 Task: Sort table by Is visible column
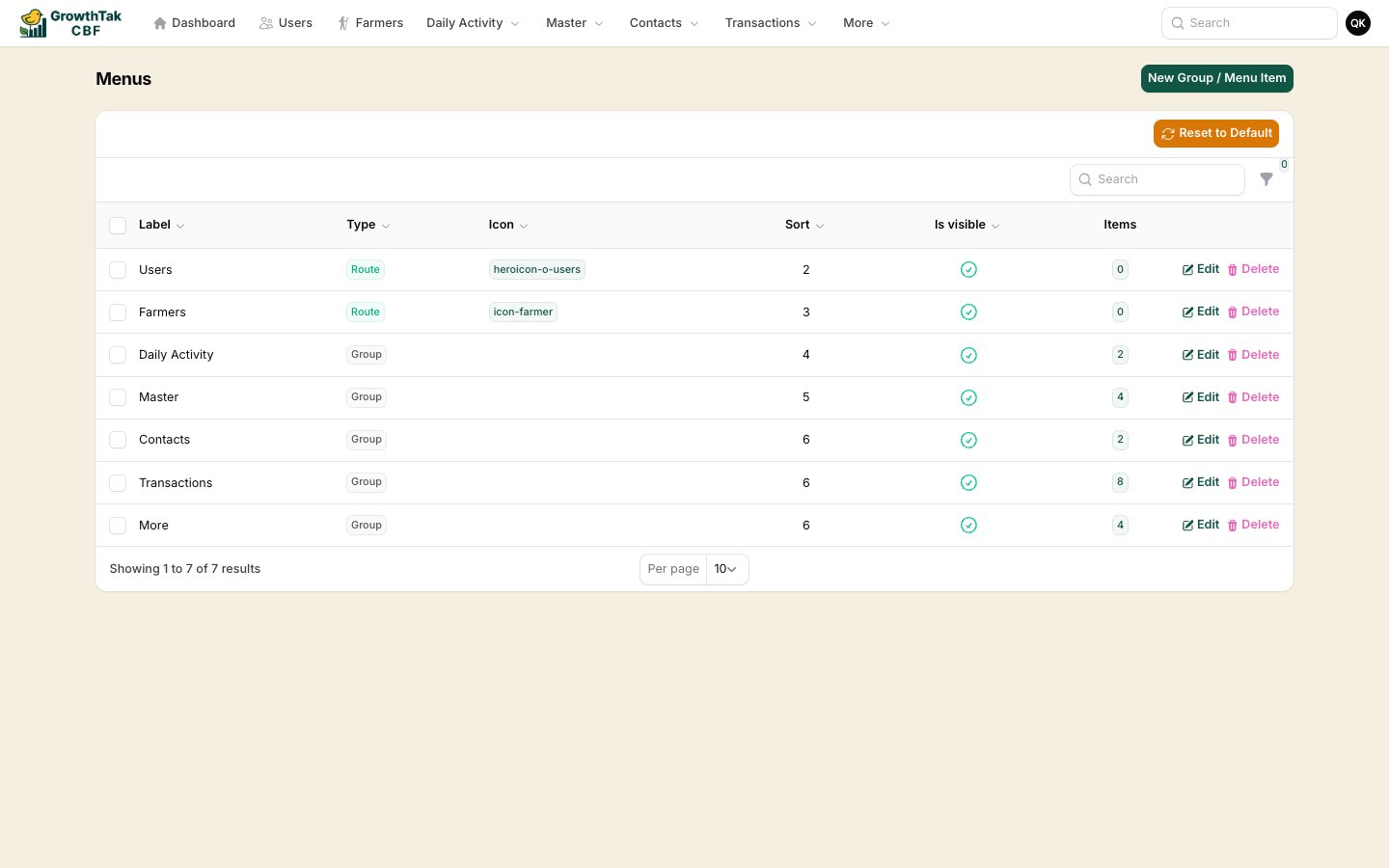[967, 225]
